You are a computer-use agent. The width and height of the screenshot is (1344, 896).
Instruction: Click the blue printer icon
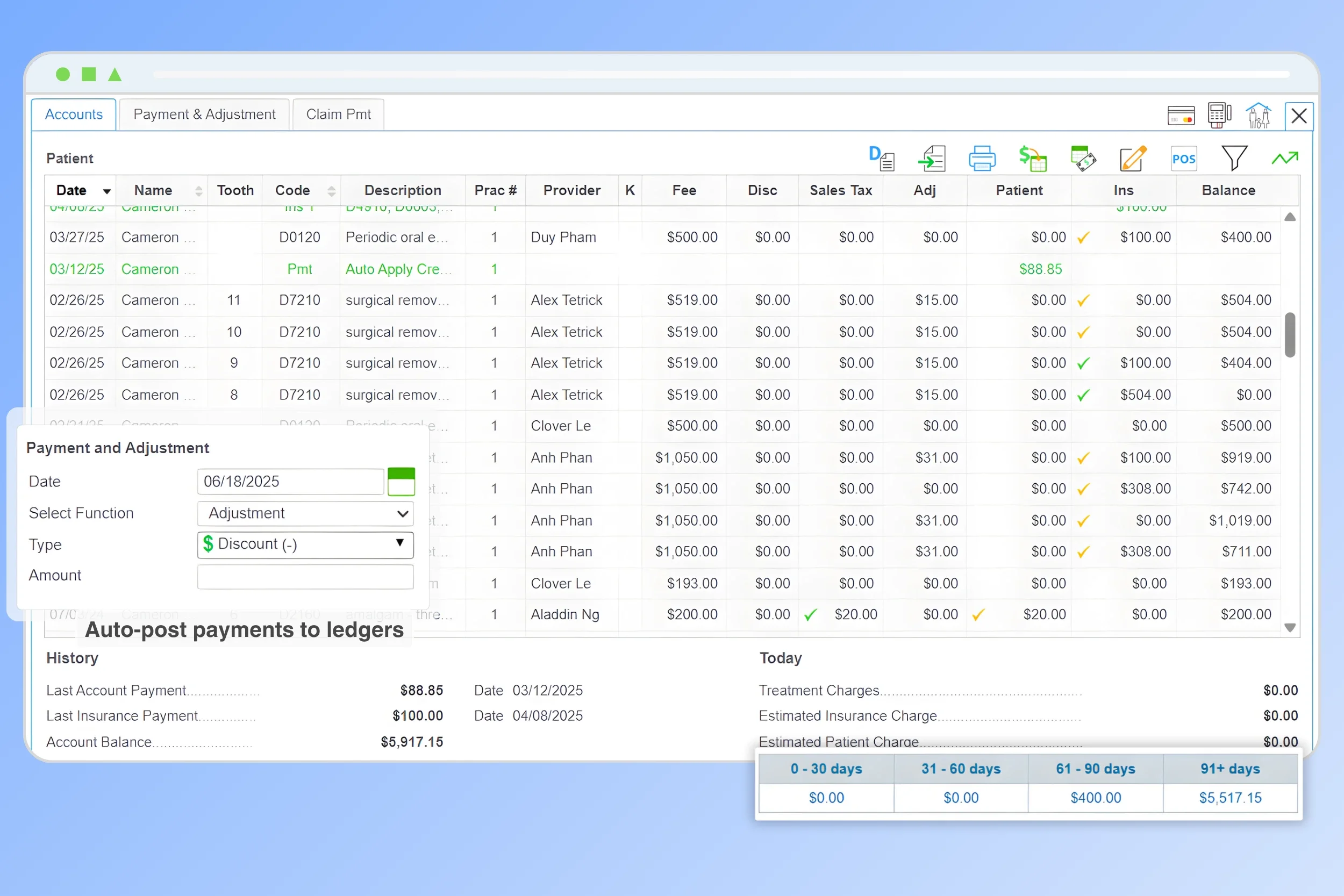pyautogui.click(x=982, y=158)
